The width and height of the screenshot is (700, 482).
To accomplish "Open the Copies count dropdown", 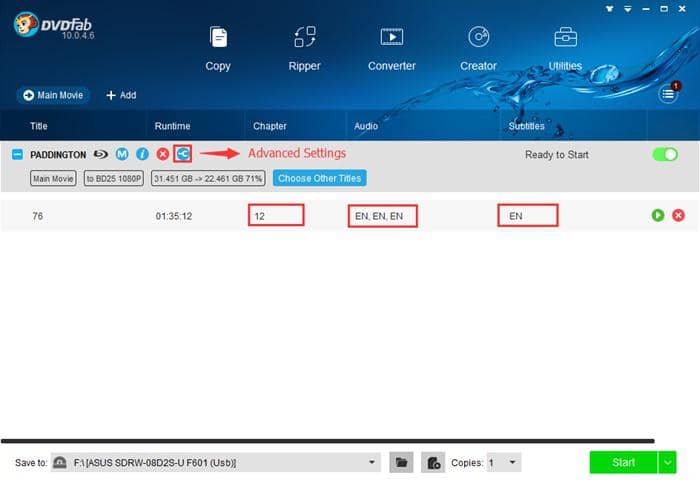I will 504,462.
